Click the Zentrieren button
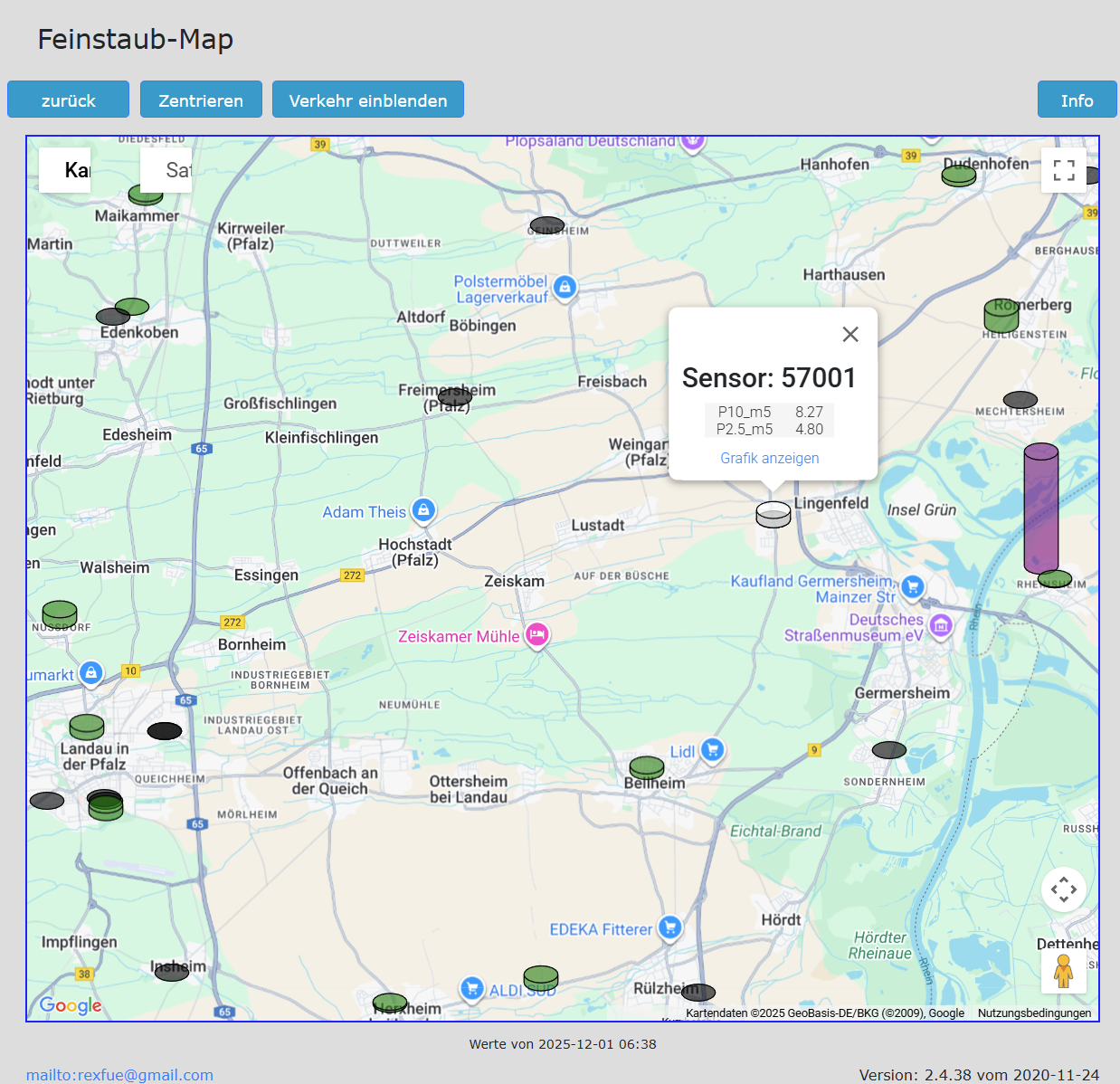Viewport: 1120px width, 1084px height. pos(201,100)
